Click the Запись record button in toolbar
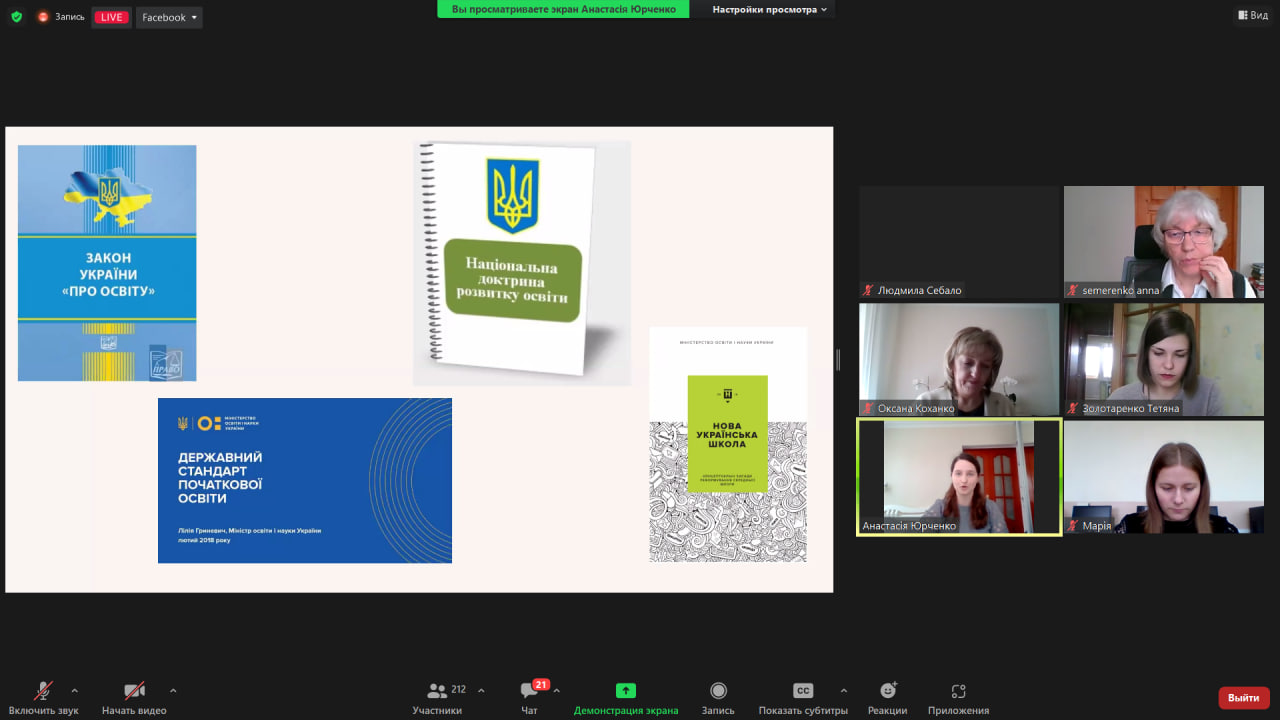Image resolution: width=1280 pixels, height=720 pixels. click(x=718, y=692)
